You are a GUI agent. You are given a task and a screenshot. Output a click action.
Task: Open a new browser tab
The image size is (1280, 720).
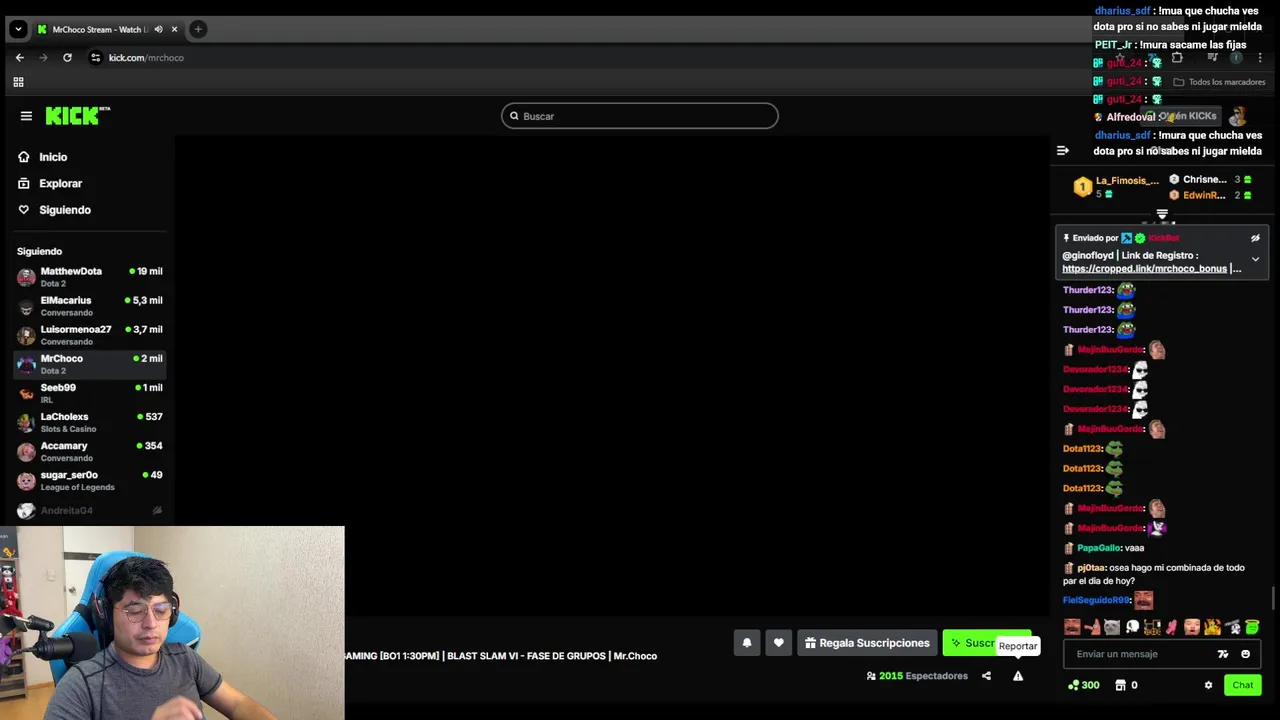coord(198,29)
